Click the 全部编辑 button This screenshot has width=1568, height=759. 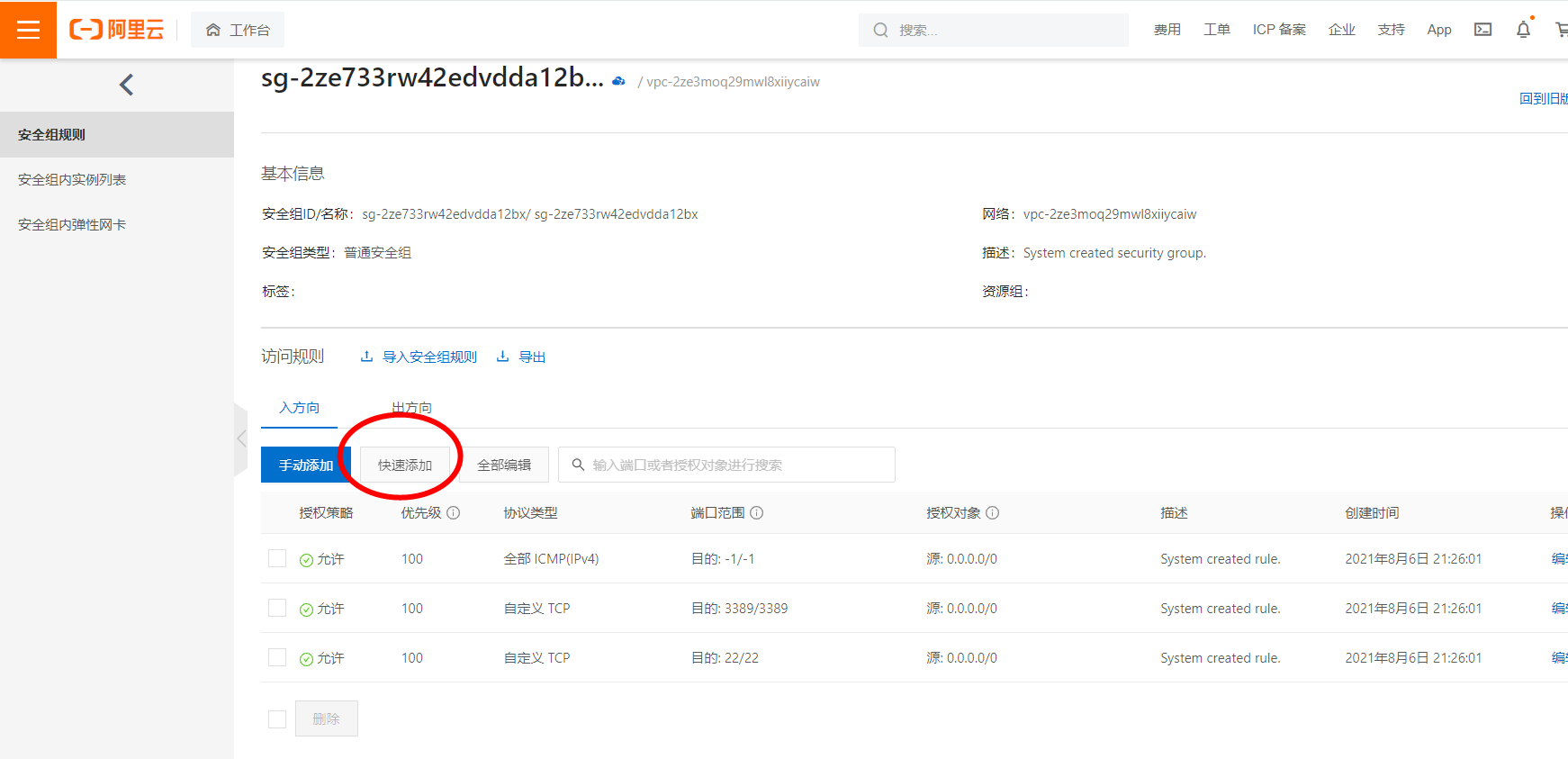(x=504, y=465)
